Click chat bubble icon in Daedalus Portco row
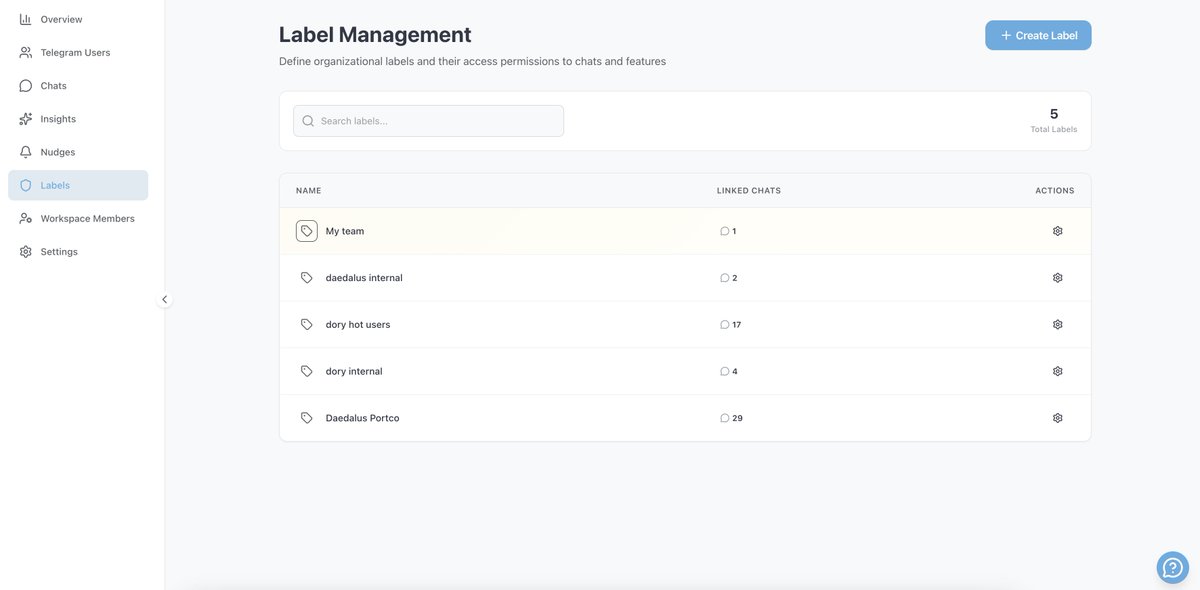1200x590 pixels. point(725,418)
